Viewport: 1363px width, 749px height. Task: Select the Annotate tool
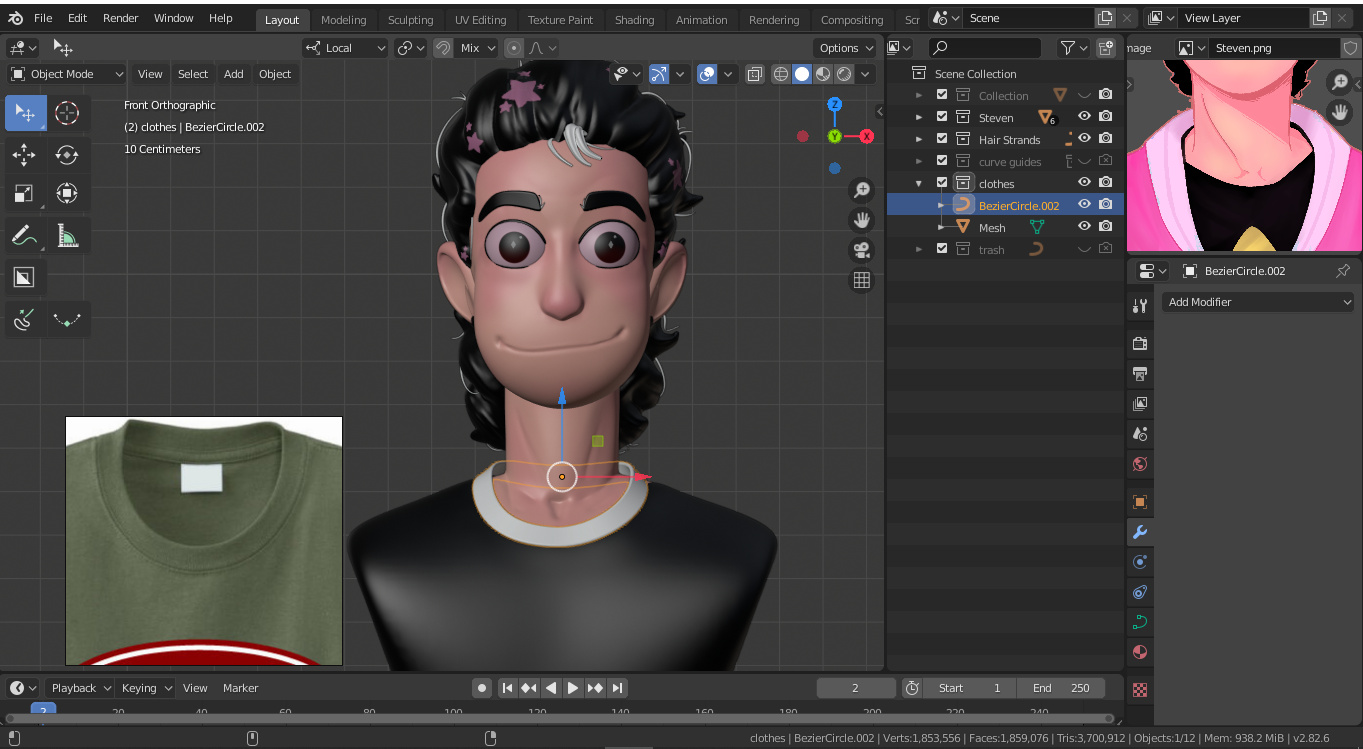pos(25,236)
